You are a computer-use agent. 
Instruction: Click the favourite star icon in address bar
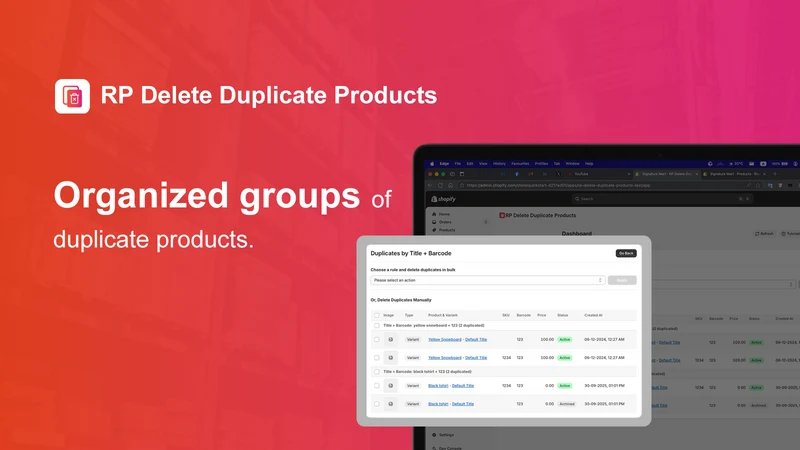point(758,185)
